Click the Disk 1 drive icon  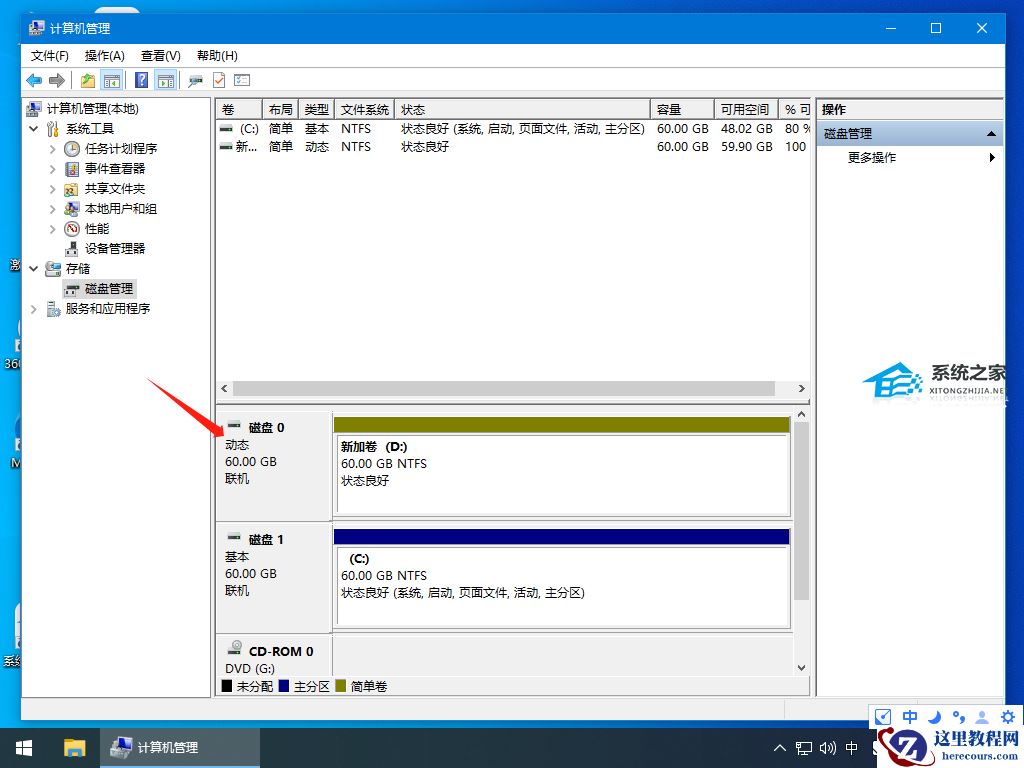tap(234, 537)
